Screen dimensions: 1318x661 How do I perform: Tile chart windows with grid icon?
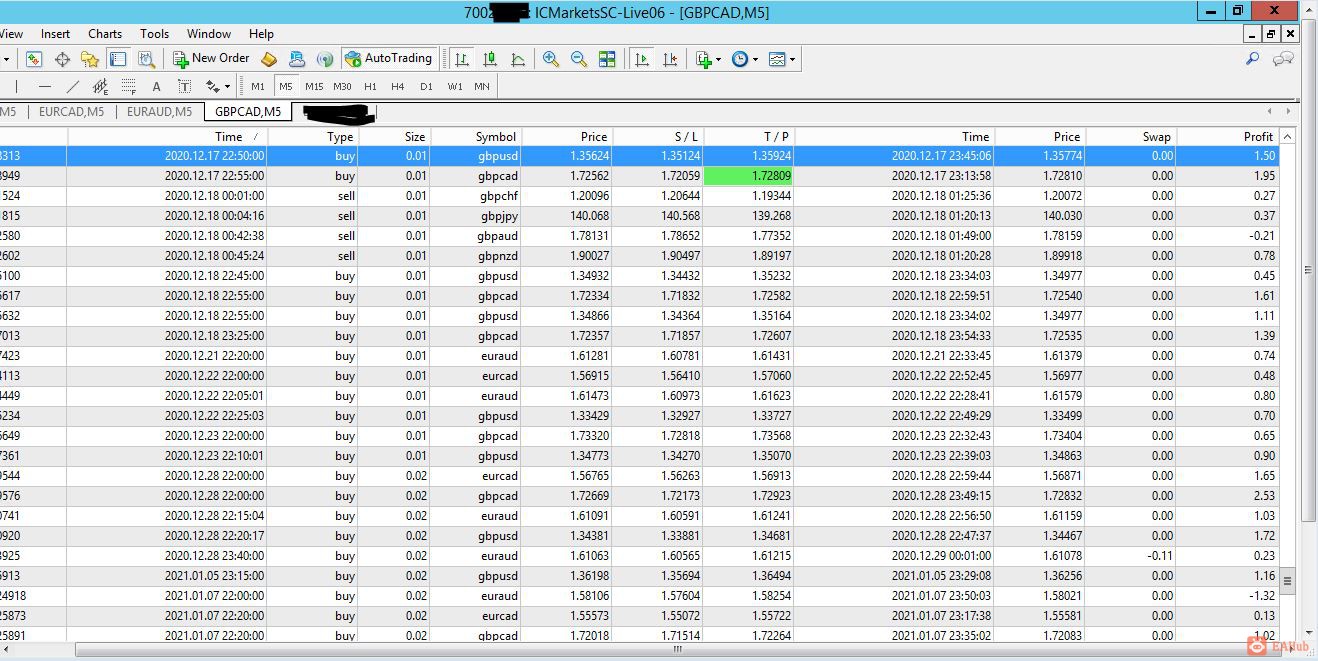(607, 59)
